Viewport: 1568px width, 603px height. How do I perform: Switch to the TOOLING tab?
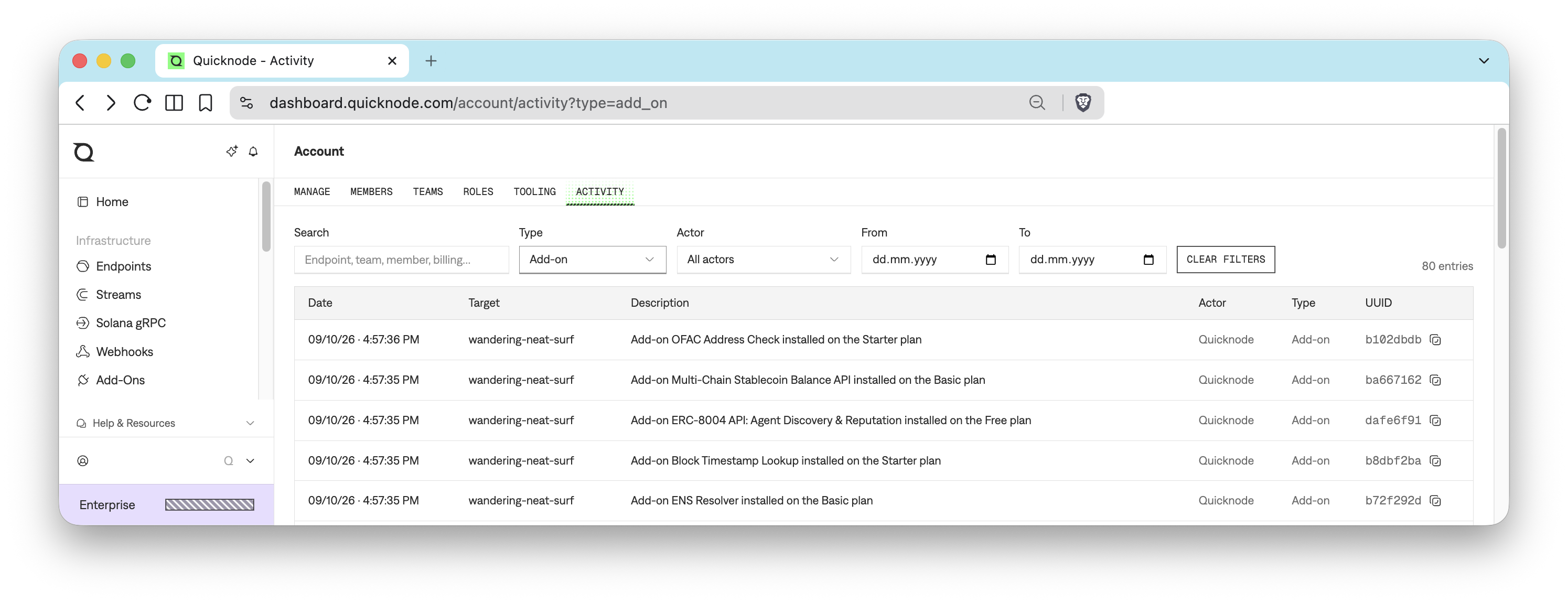(x=534, y=192)
